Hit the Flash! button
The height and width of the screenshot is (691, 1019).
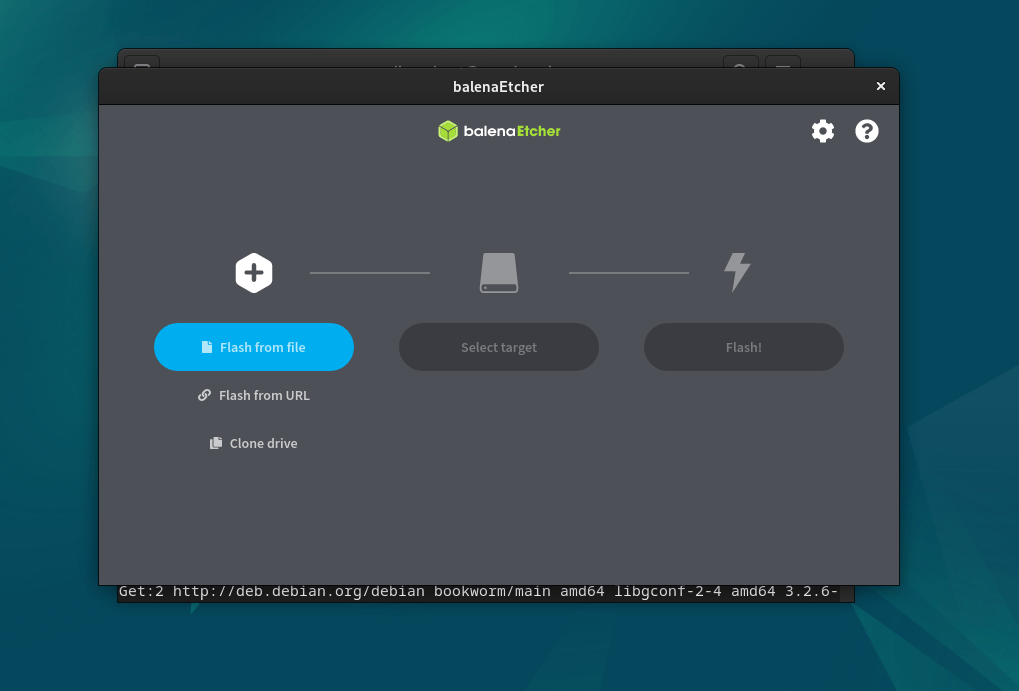[743, 347]
